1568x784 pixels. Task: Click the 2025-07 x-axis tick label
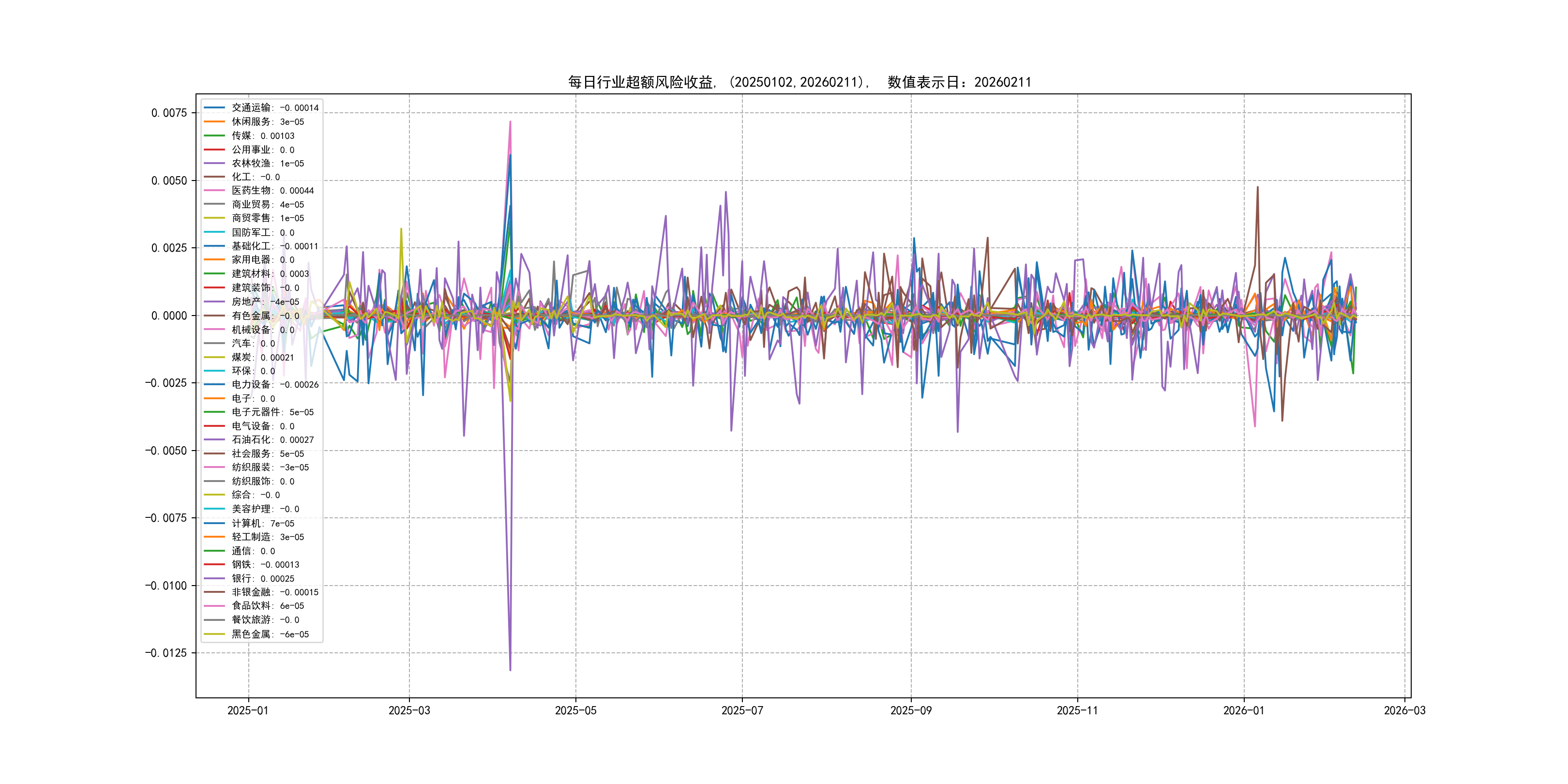click(x=742, y=710)
